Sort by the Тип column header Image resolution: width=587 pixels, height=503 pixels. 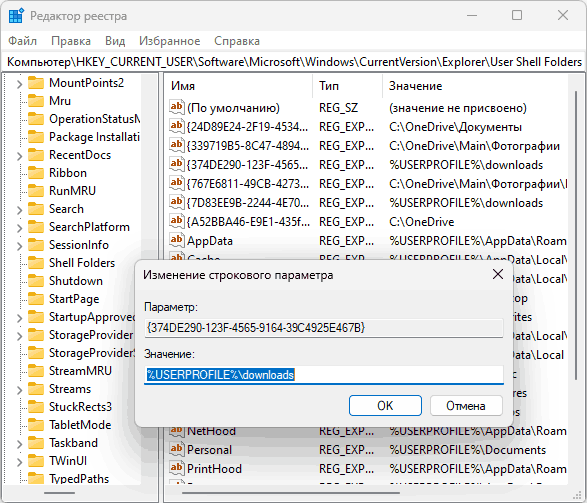(347, 86)
